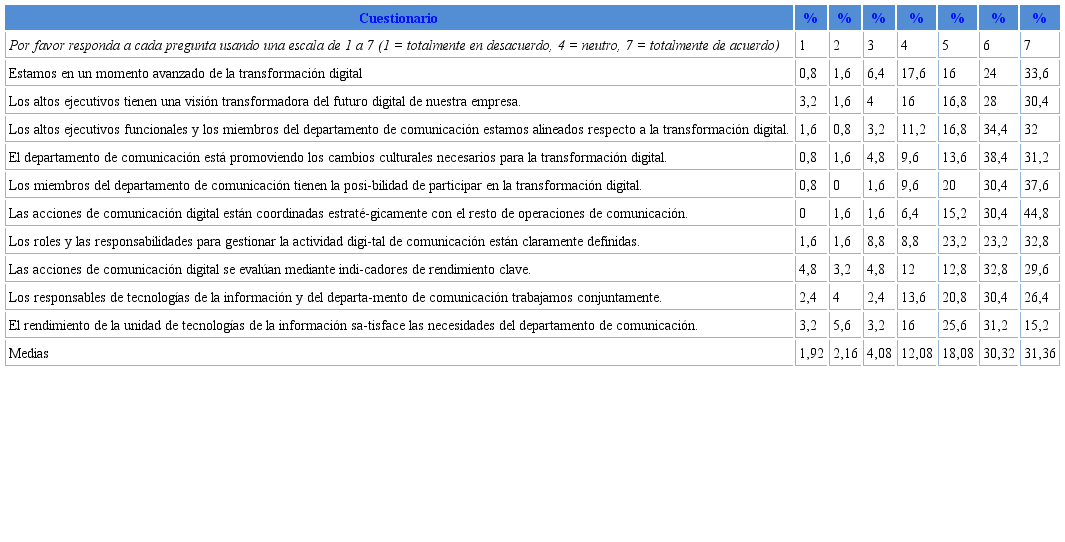Select the 5,6 cell in last question row
The width and height of the screenshot is (1065, 542).
pos(843,325)
